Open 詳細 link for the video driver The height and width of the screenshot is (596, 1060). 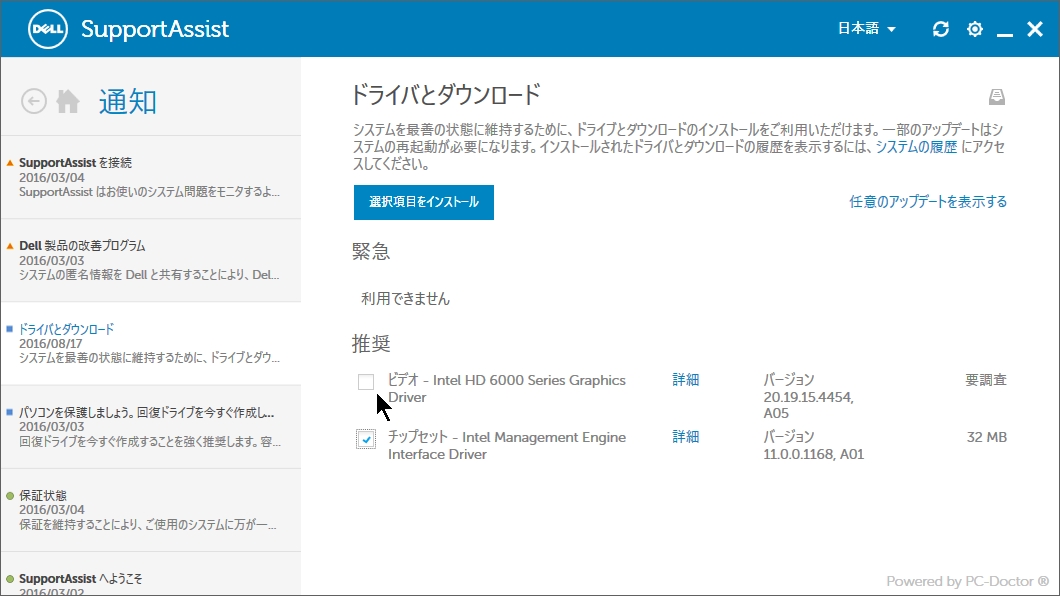(685, 380)
